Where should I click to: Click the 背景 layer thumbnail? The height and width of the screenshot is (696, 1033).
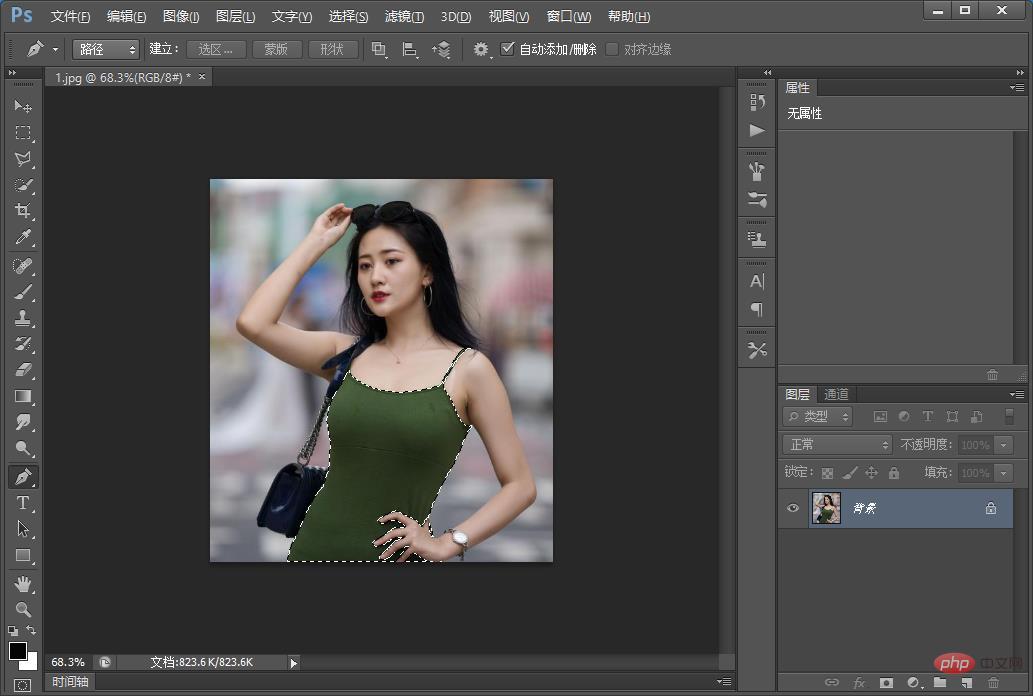(x=826, y=508)
